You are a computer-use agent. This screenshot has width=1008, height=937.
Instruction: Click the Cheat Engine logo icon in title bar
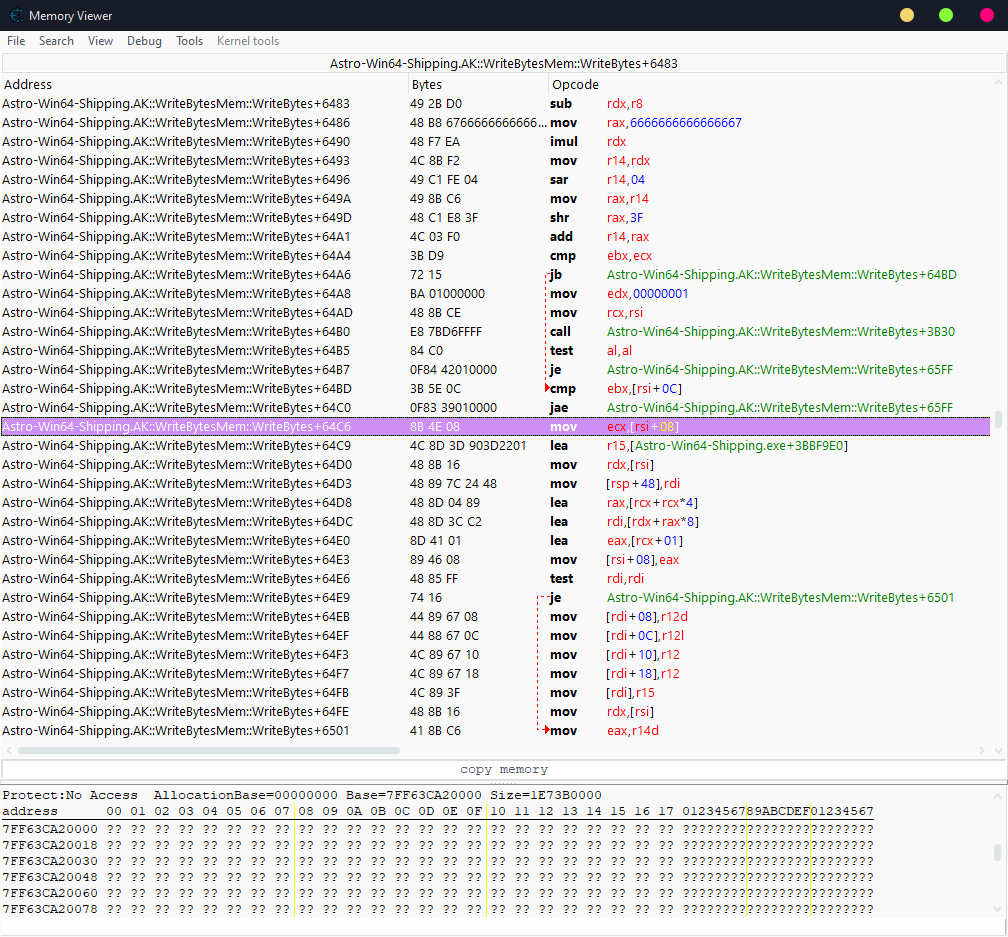pyautogui.click(x=16, y=15)
